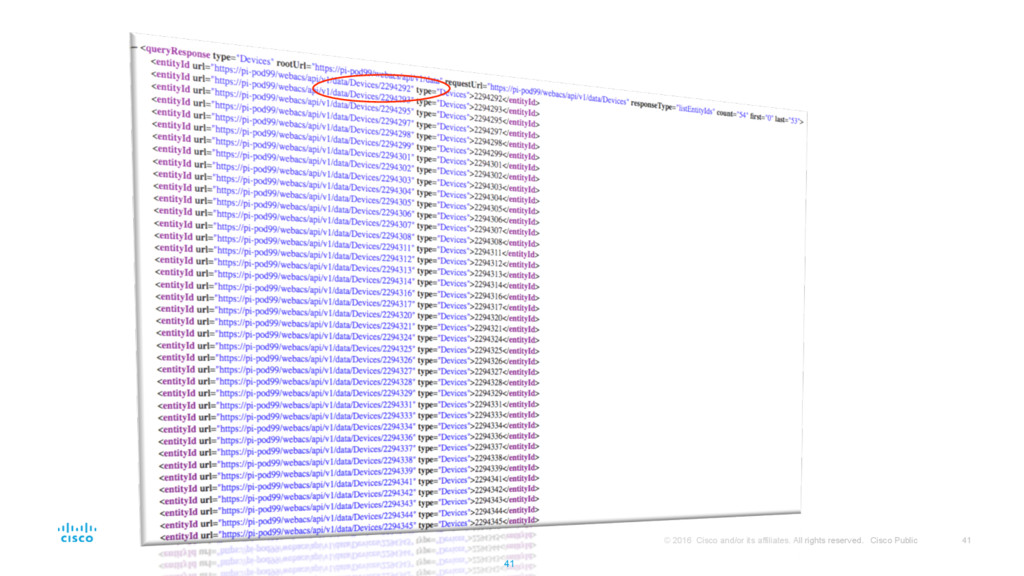Click the entityId row for 2294328

point(349,383)
